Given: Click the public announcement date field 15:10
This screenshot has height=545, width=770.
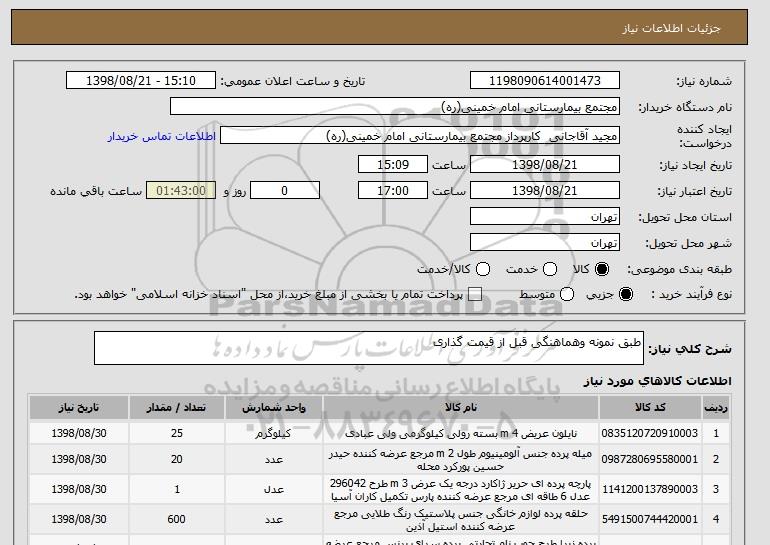Looking at the screenshot, I should tap(141, 81).
